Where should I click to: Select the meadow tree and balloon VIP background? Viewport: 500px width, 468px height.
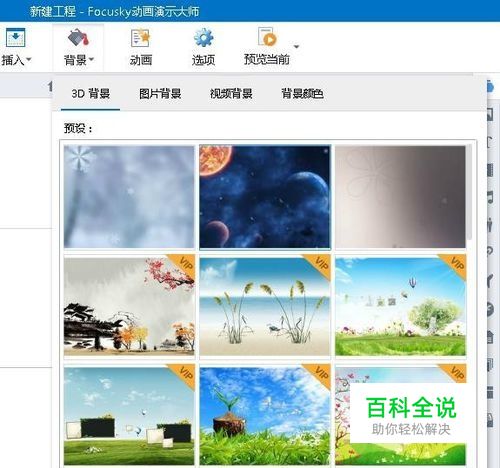pyautogui.click(x=400, y=306)
